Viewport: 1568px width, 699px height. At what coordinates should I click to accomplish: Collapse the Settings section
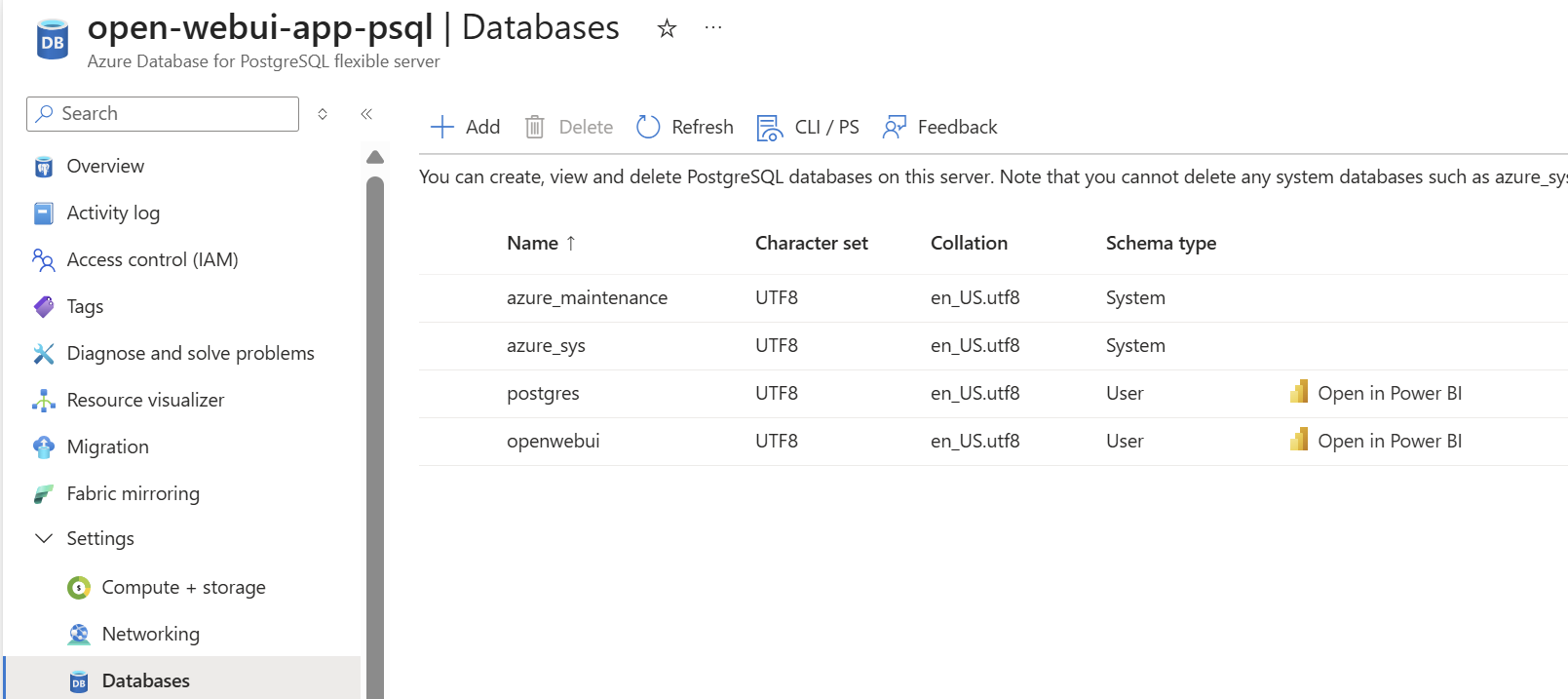[44, 538]
